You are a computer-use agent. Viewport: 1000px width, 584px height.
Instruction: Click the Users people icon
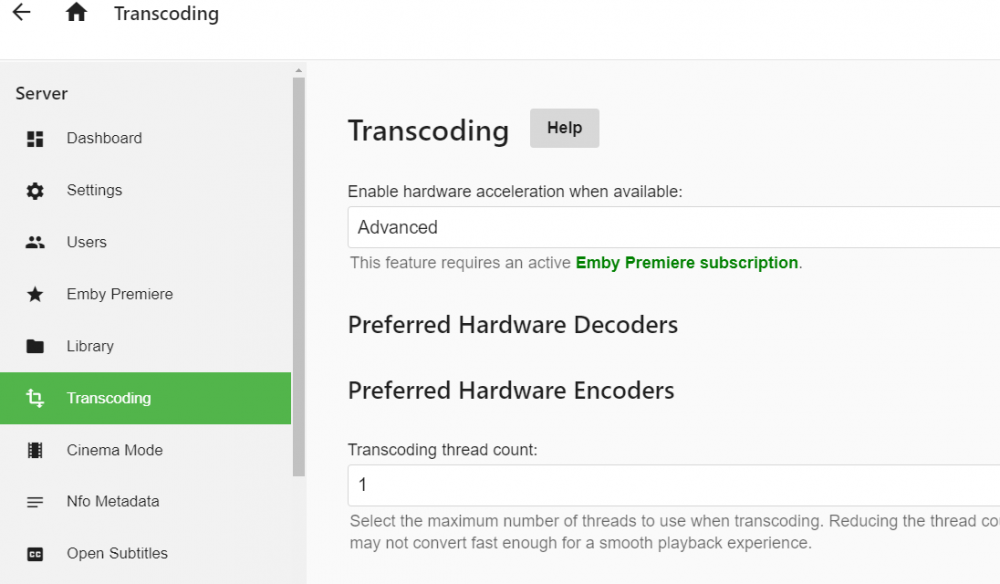pyautogui.click(x=35, y=242)
